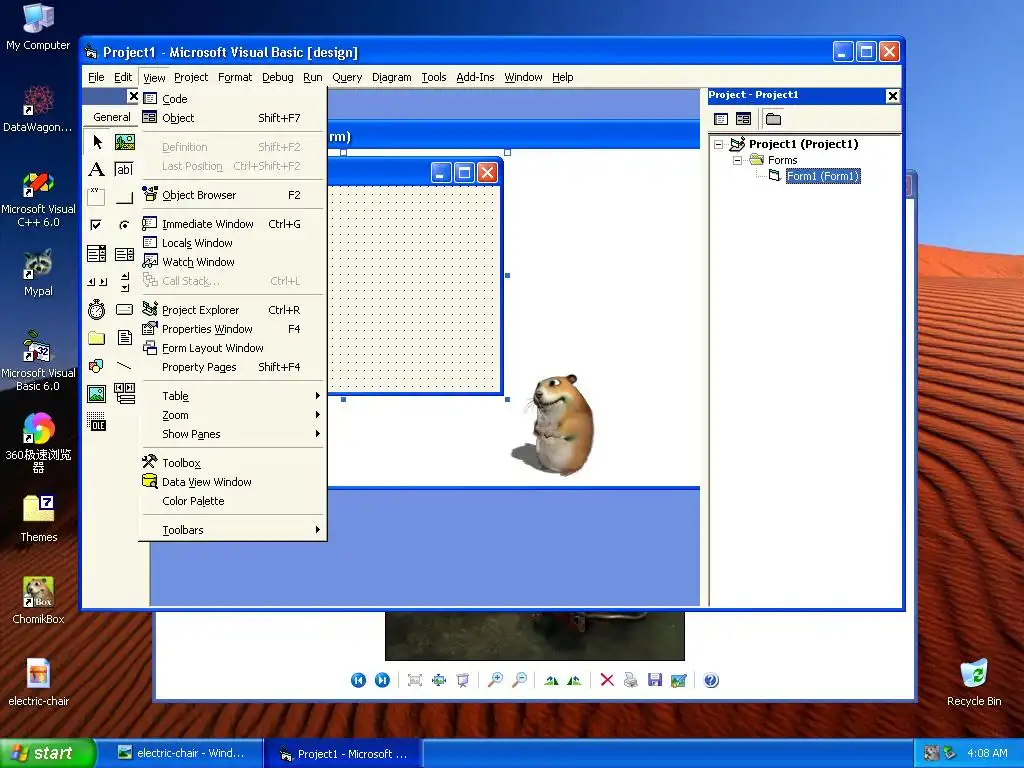Click red Delete icon in picture viewer
Image resolution: width=1024 pixels, height=768 pixels.
pos(607,680)
